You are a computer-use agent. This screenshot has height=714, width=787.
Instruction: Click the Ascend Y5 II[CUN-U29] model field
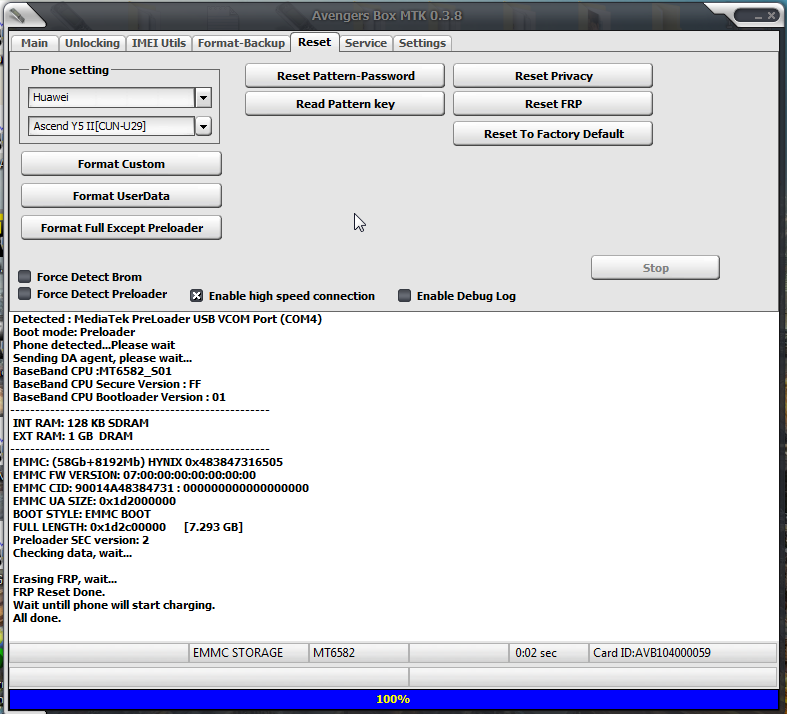pos(111,126)
